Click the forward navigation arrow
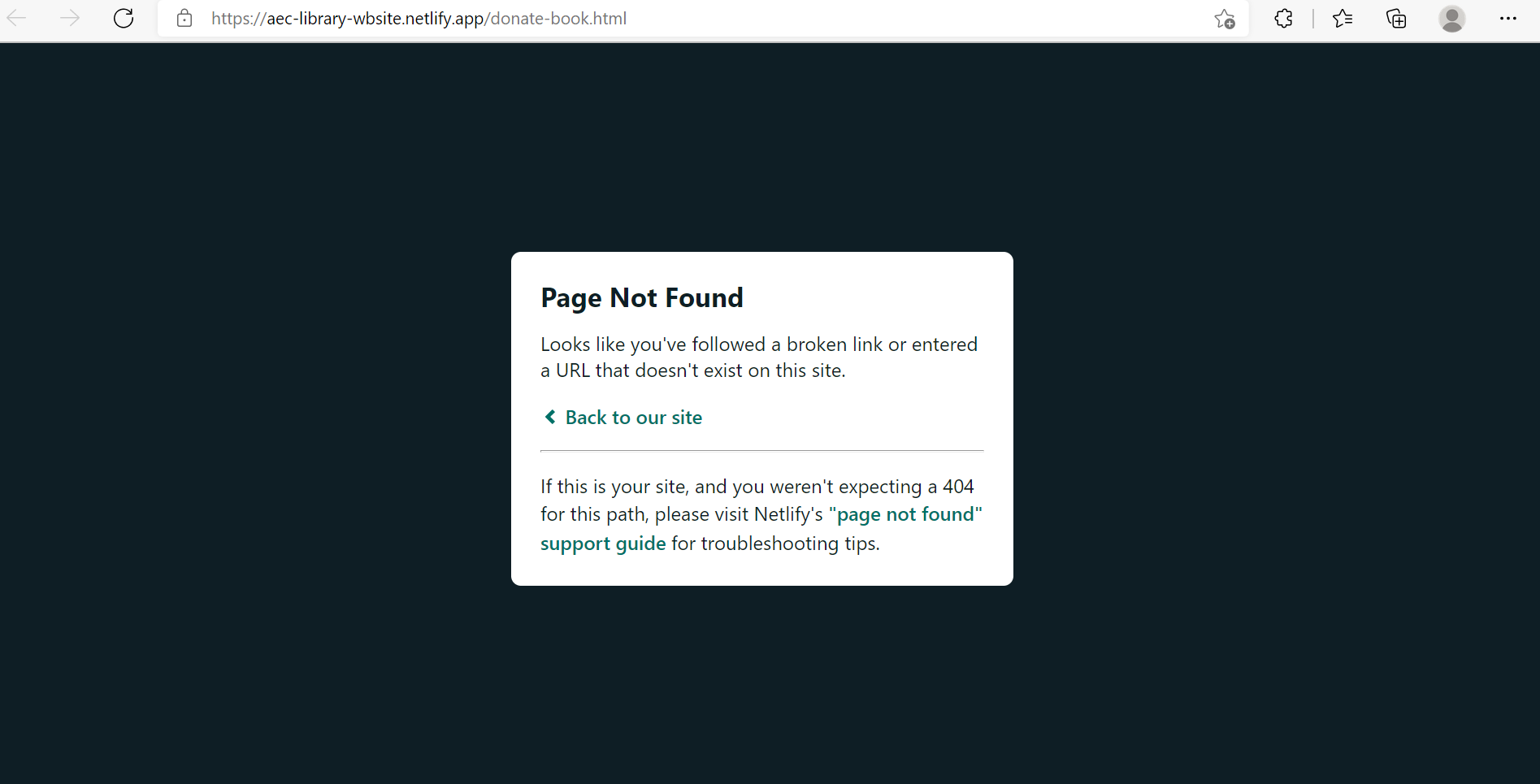Screen dimensions: 1540x784 click(70, 18)
